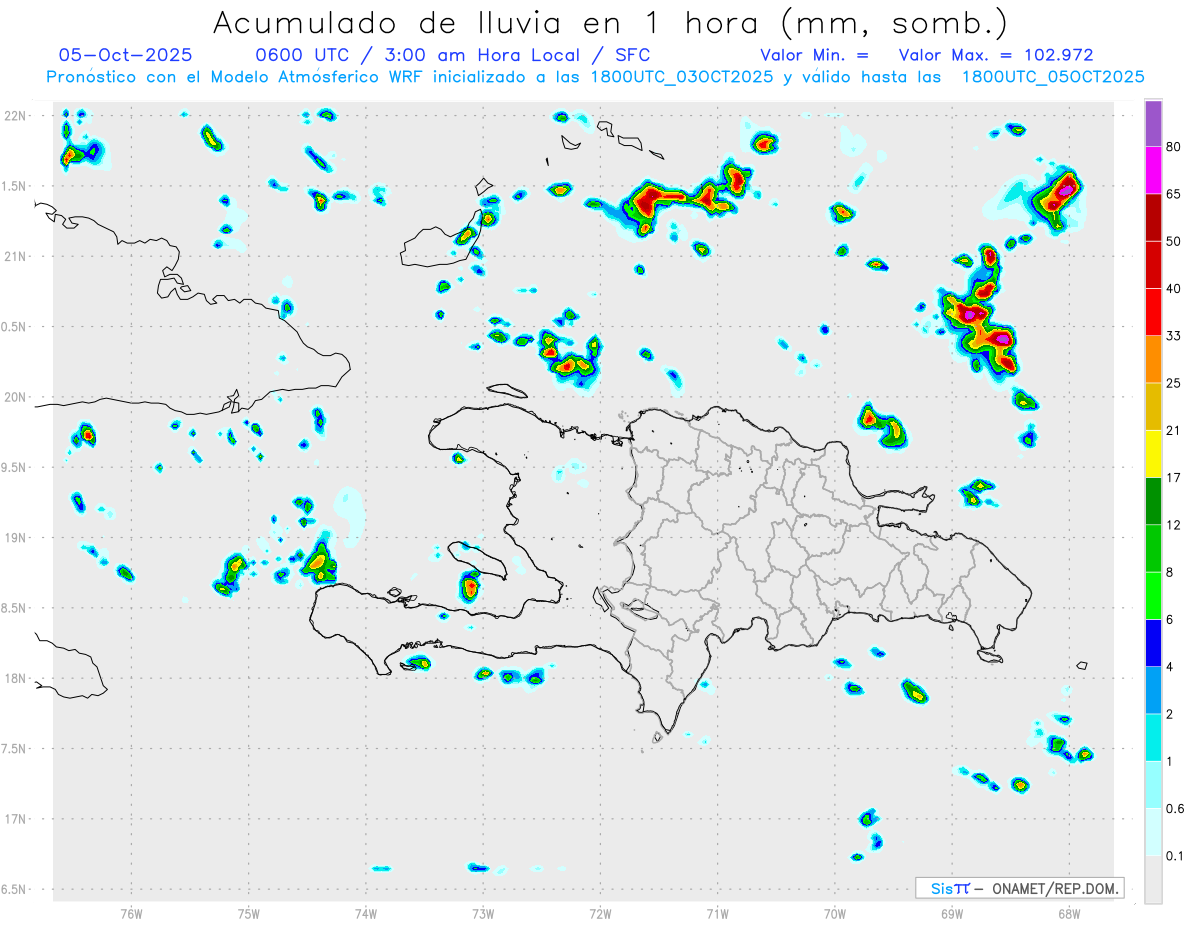Click the 20N latitude axis label
Viewport: 1200px width, 927px height.
(x=15, y=397)
